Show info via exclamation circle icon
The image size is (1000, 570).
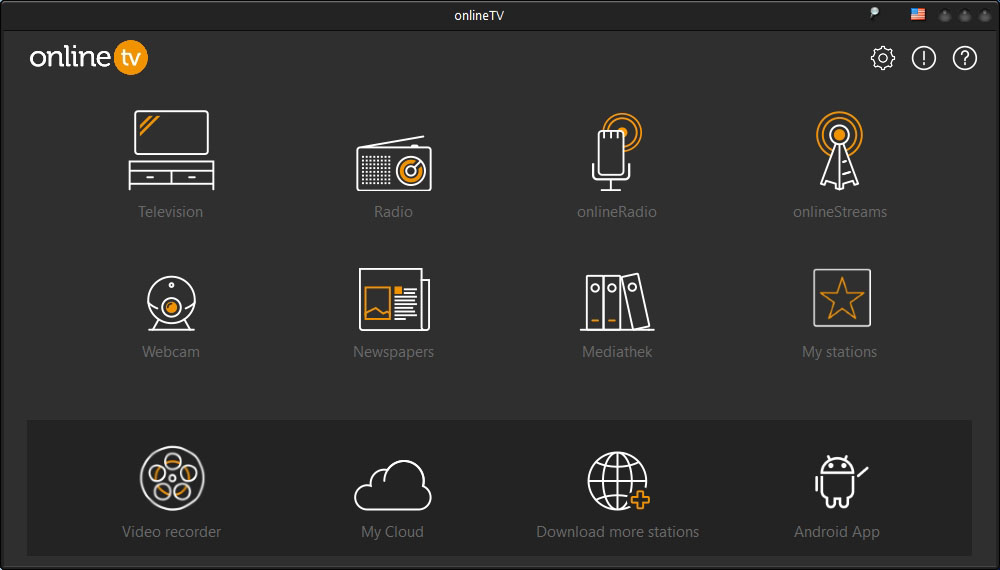[924, 59]
